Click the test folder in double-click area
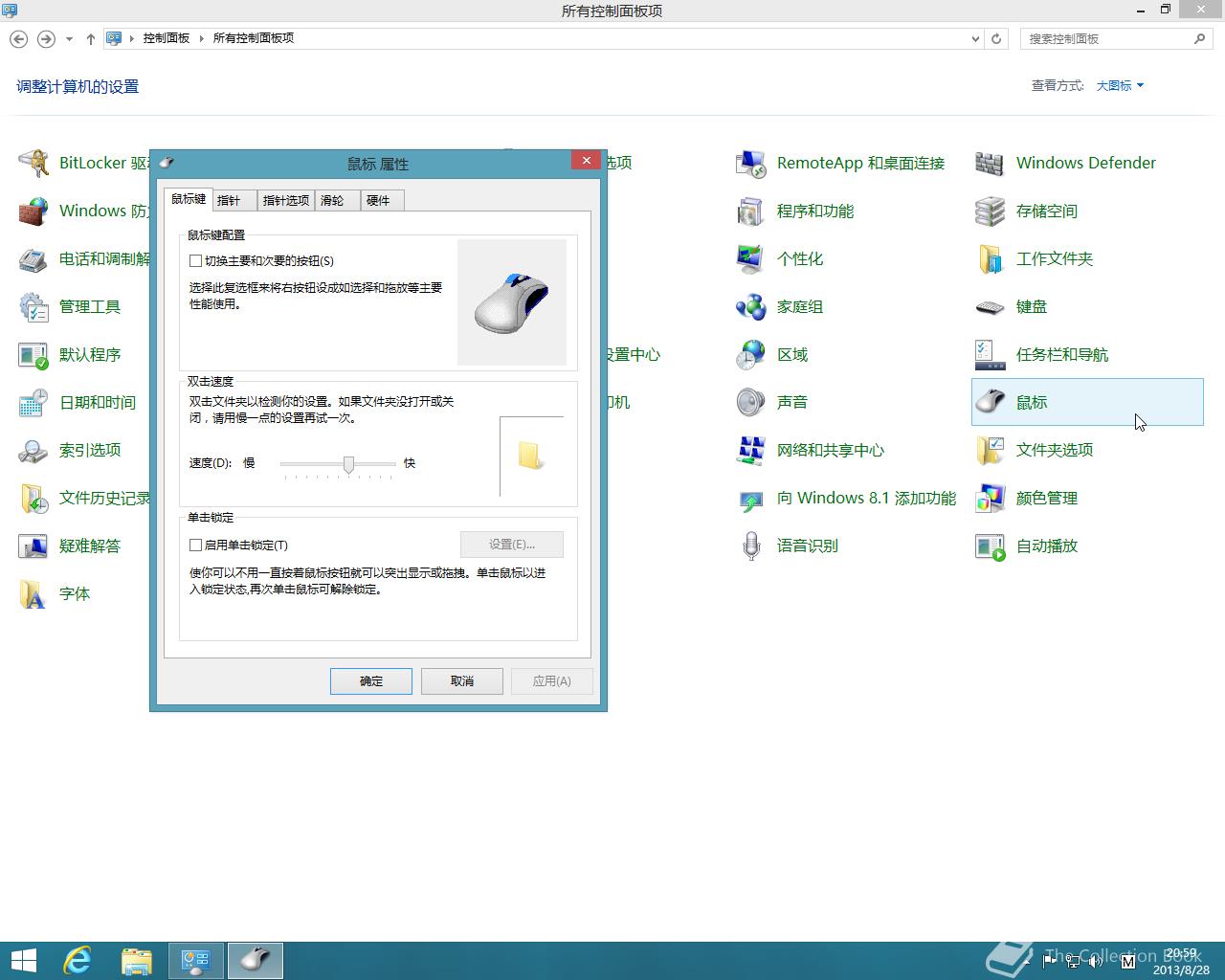 531,456
